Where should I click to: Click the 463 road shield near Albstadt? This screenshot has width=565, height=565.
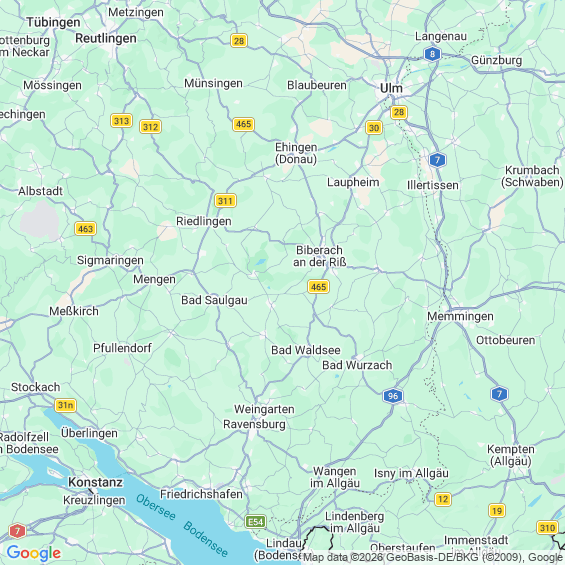85,228
